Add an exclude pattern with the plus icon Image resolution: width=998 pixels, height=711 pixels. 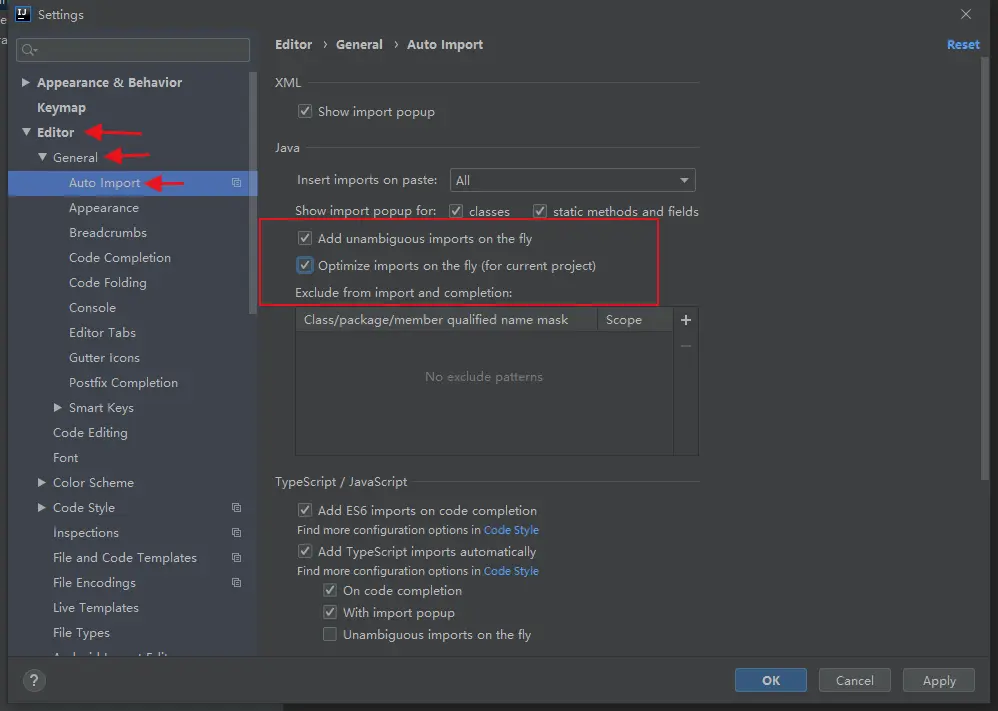685,320
